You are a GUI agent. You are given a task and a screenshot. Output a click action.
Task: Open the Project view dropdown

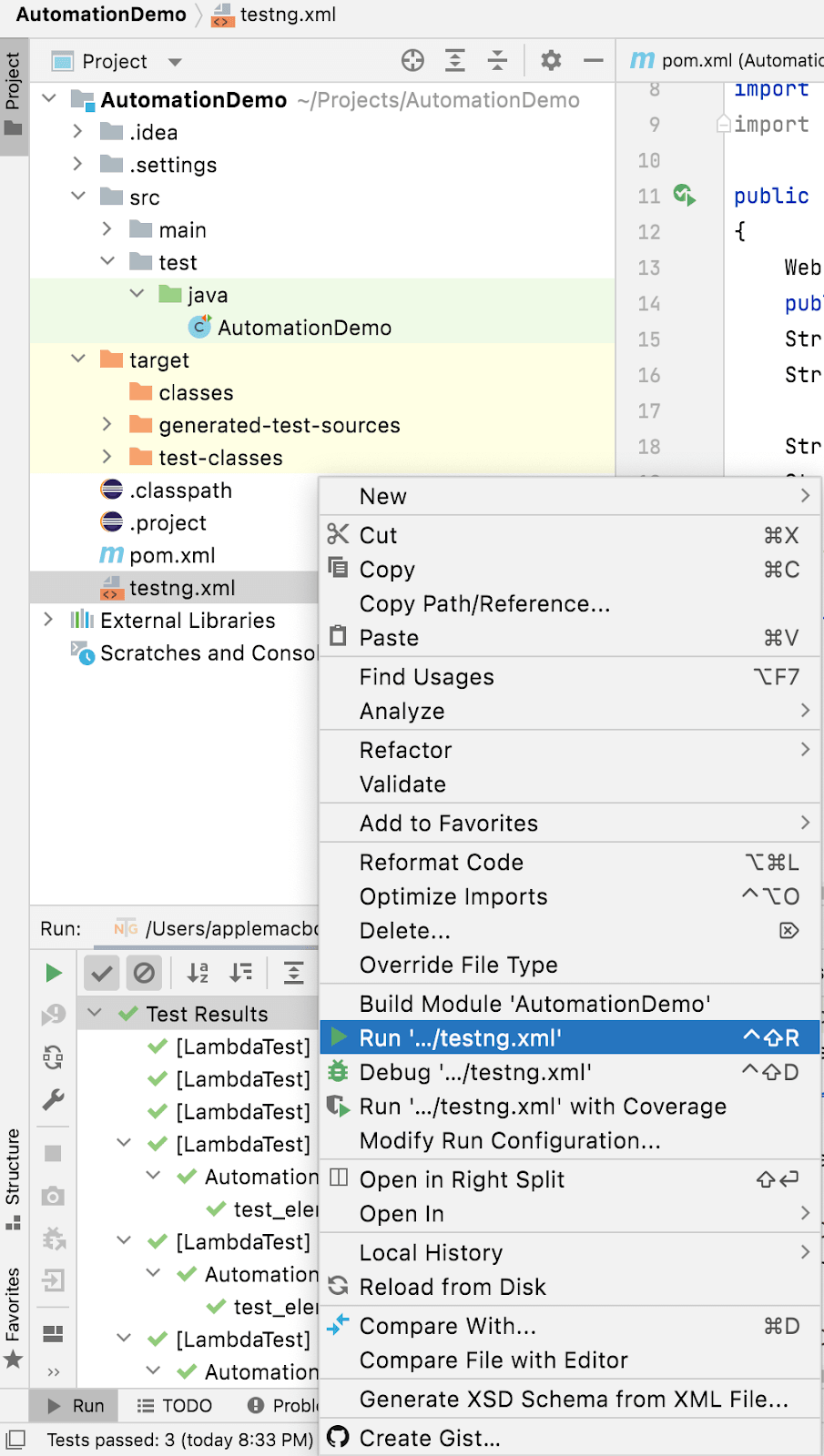tap(175, 62)
